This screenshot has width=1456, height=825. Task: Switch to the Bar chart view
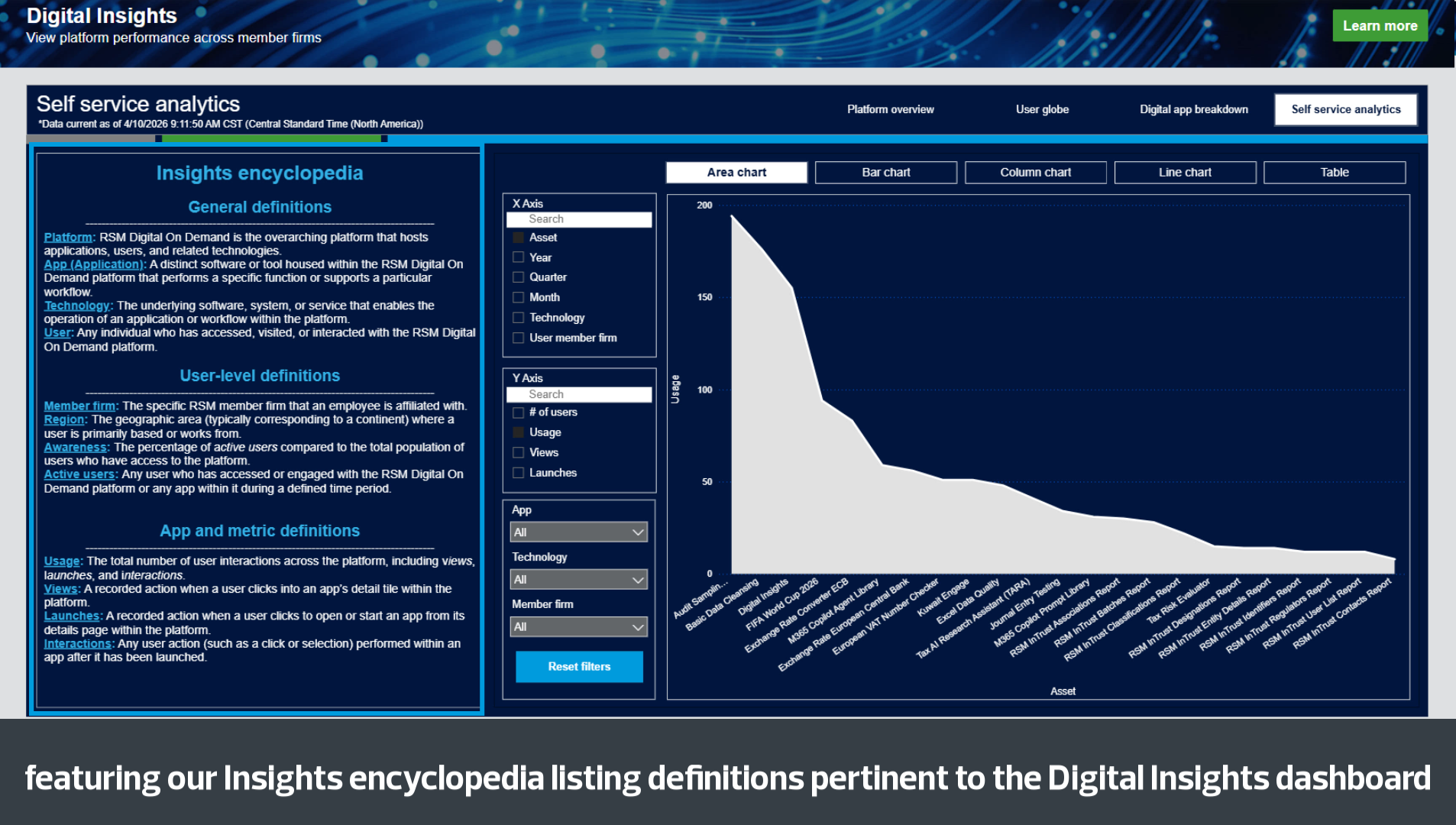pyautogui.click(x=886, y=173)
